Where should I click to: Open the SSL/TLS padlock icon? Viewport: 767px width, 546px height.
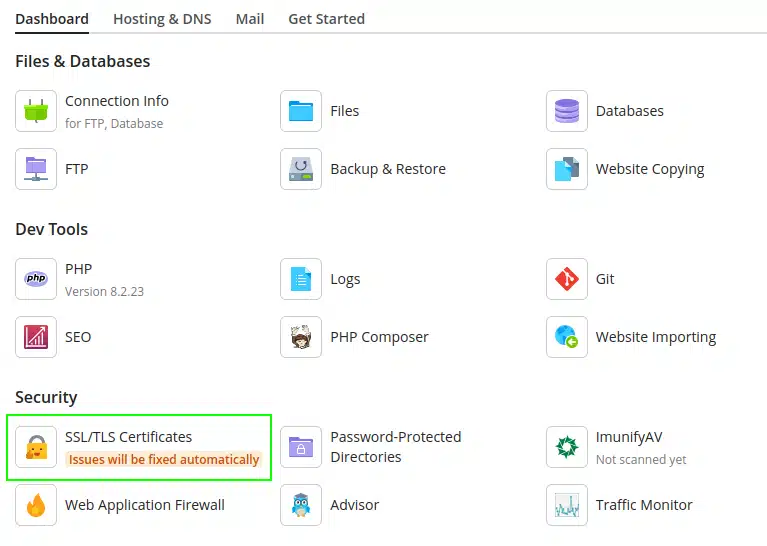click(x=36, y=447)
